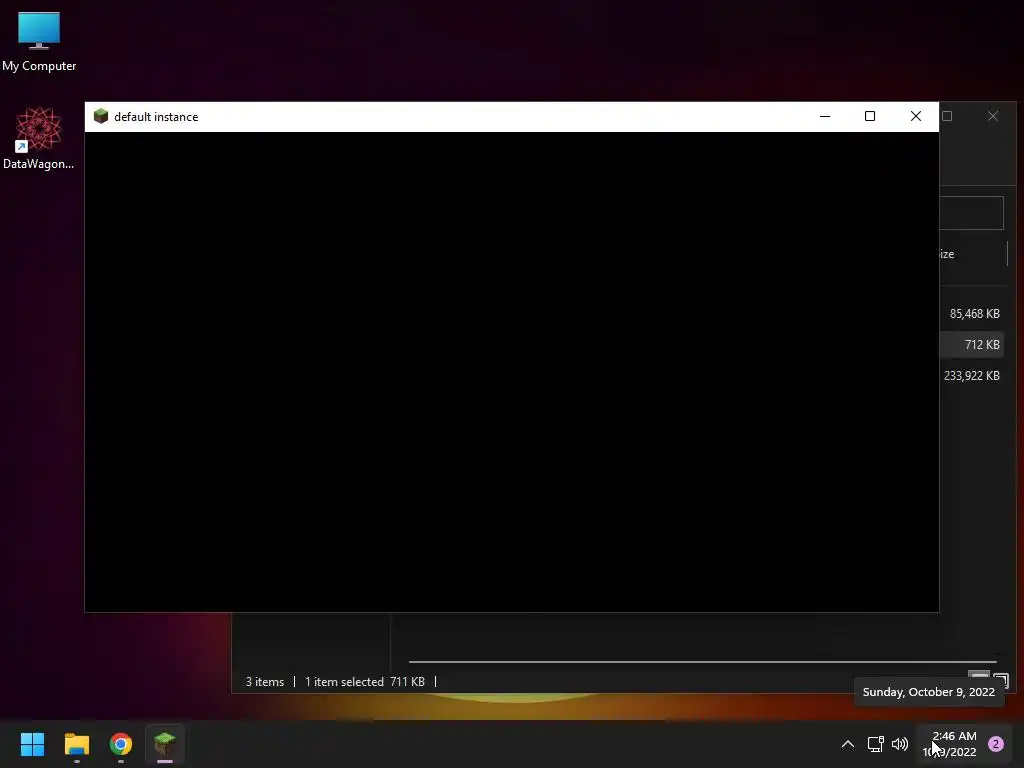Click the default instance title bar block icon

(101, 116)
